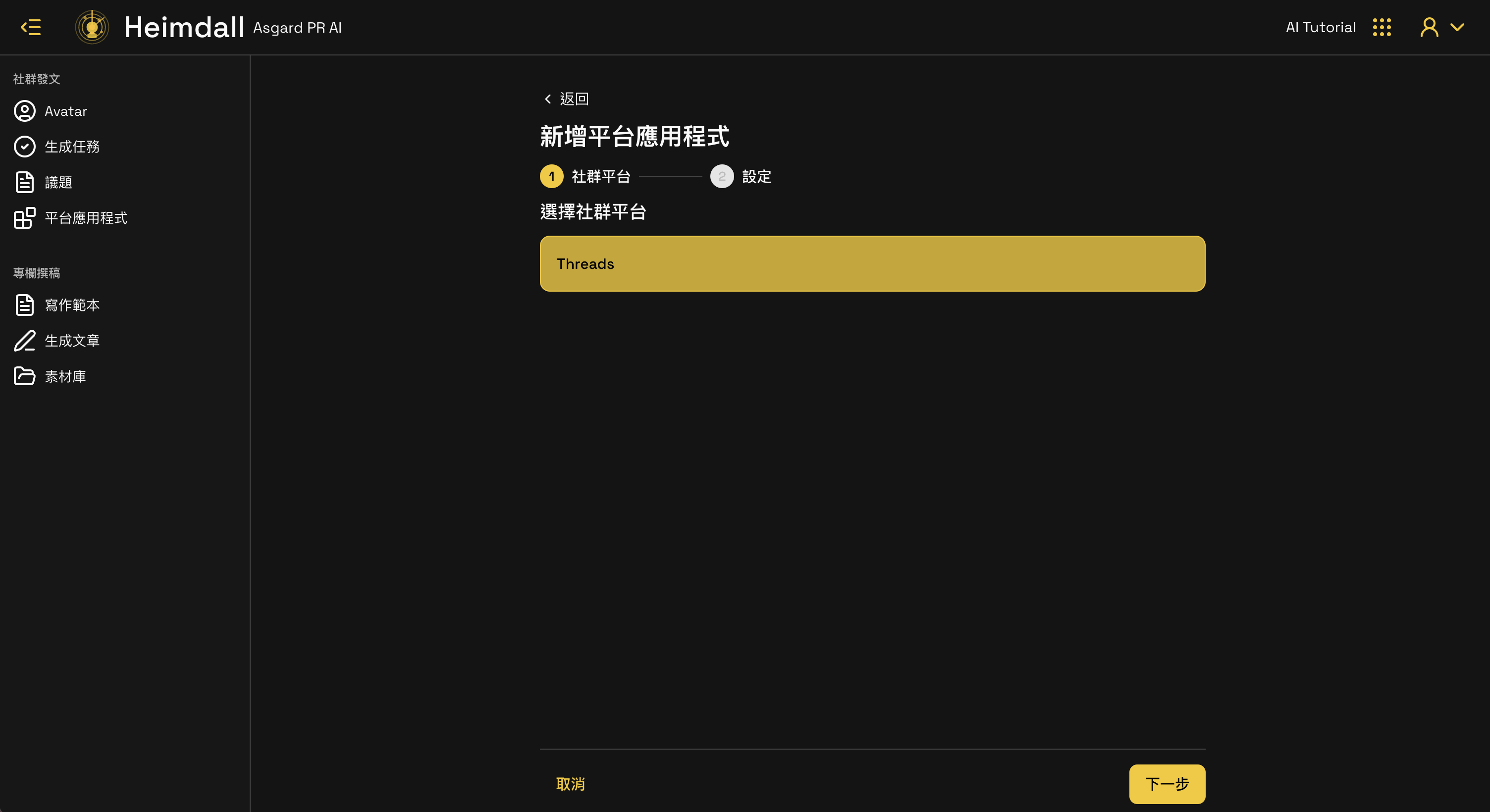
Task: Open the apps grid dots icon
Action: click(1382, 27)
